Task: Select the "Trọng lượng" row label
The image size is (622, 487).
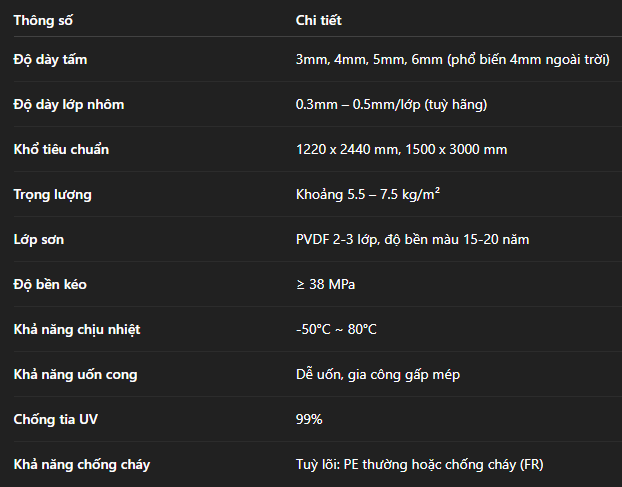Action: click(52, 194)
